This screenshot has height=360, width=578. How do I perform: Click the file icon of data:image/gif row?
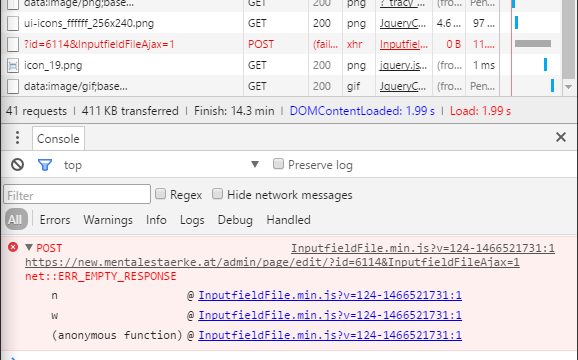(13, 87)
